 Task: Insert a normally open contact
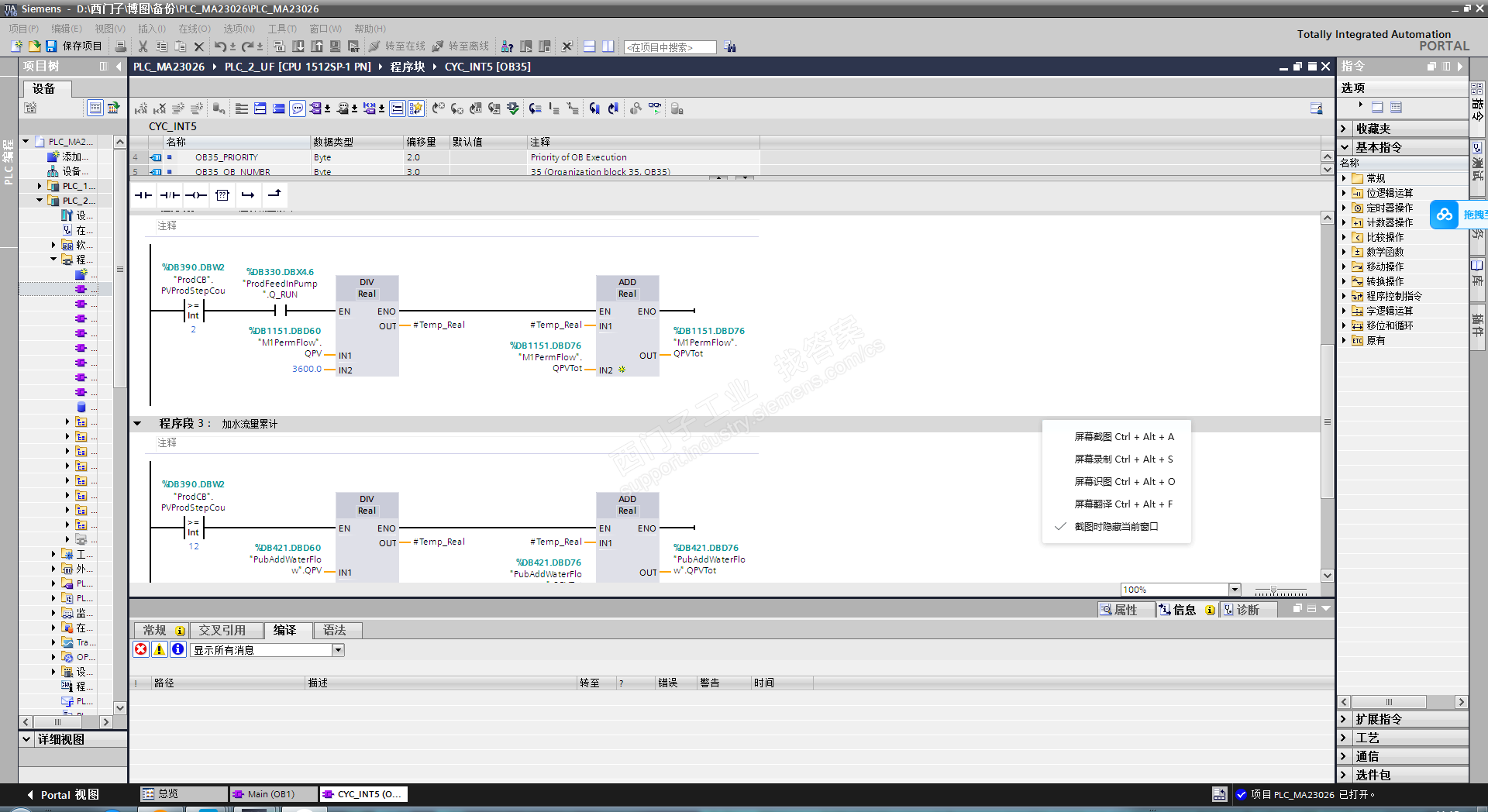(x=143, y=195)
